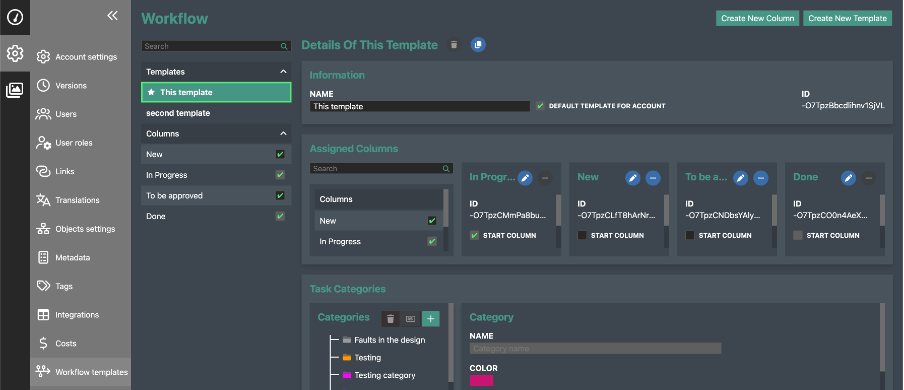Collapse the sidebar with the double chevron
904x390 pixels.
pyautogui.click(x=112, y=16)
